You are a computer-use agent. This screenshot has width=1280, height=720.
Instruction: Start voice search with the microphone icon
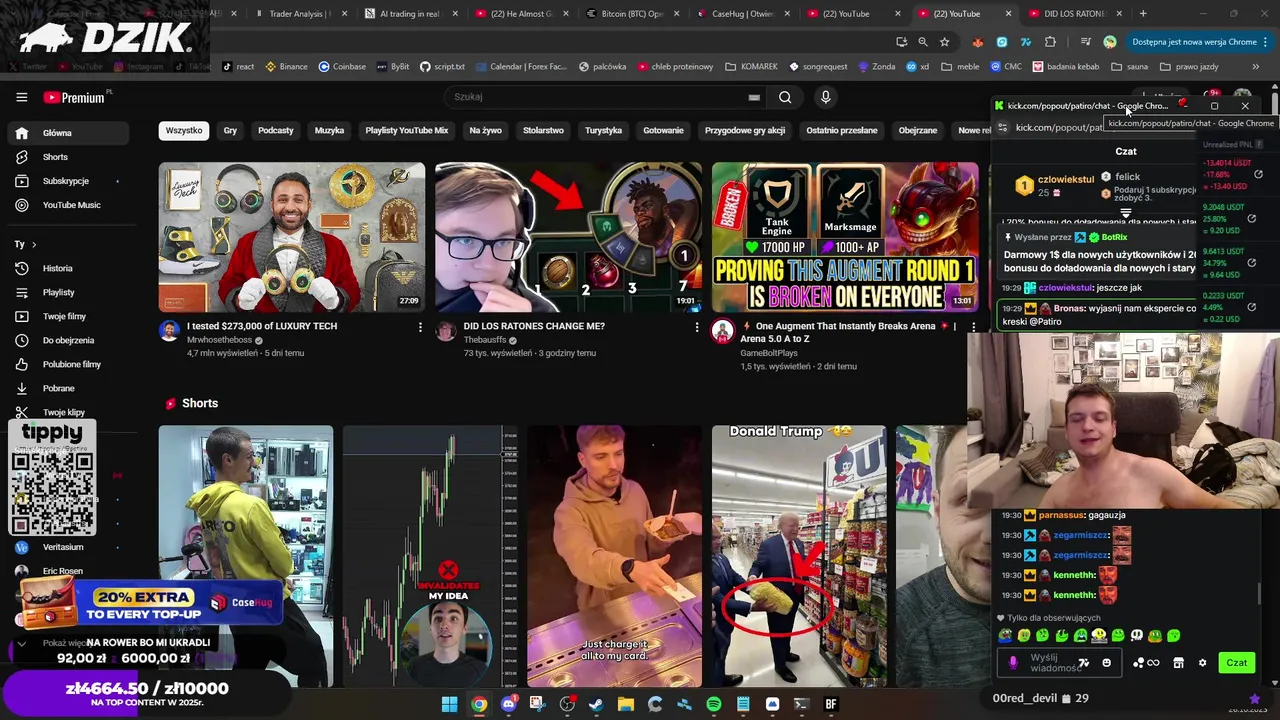(825, 97)
